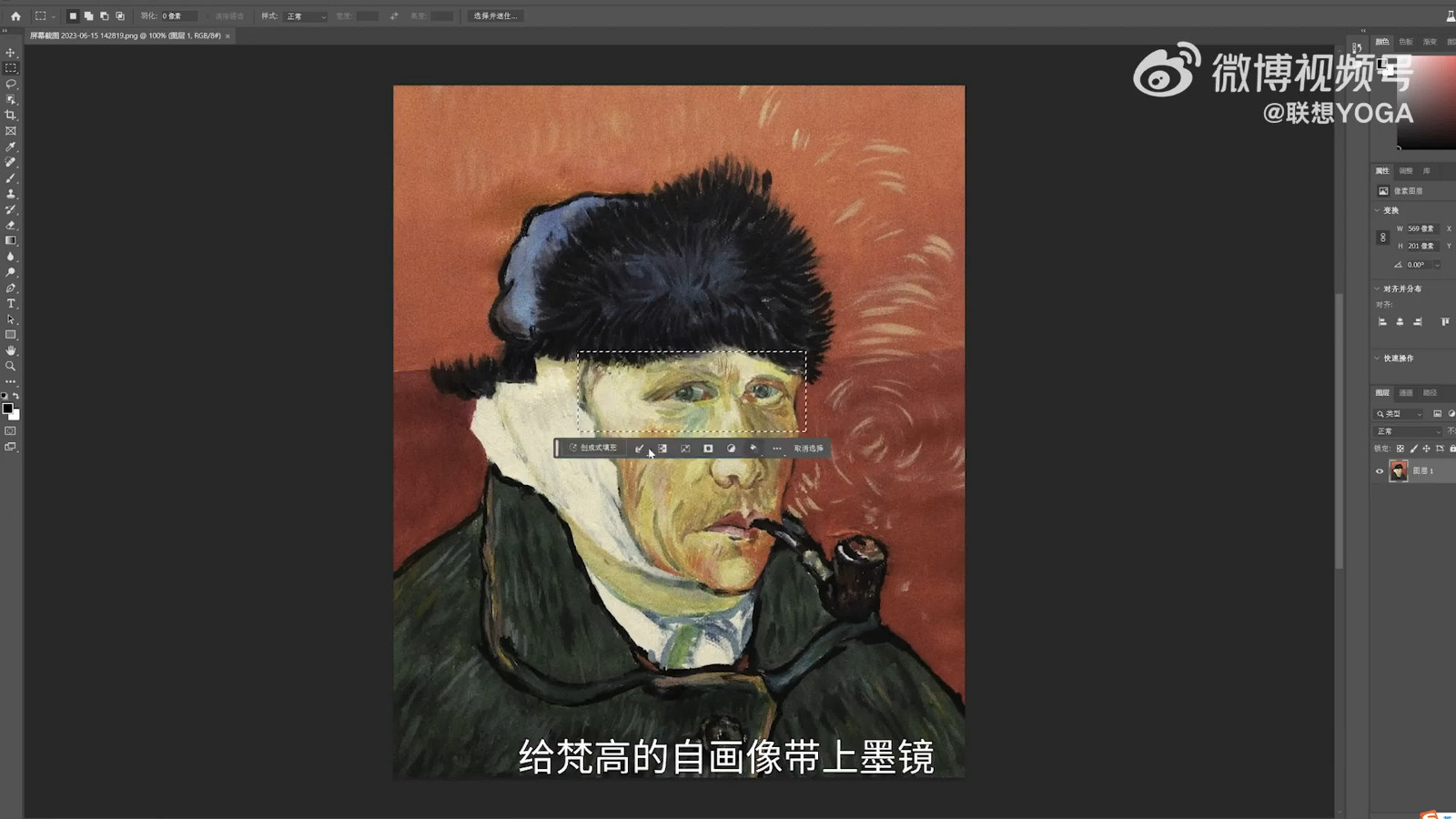Select the Blur tool
This screenshot has width=1456, height=819.
11,257
